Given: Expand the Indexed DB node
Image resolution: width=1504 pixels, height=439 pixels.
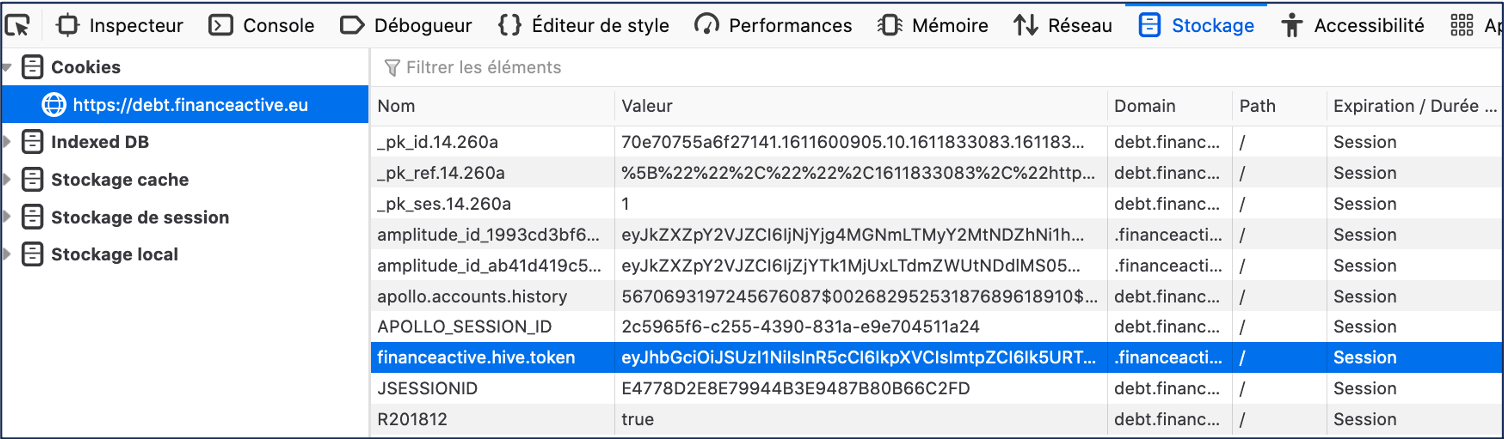Looking at the screenshot, I should [8, 143].
